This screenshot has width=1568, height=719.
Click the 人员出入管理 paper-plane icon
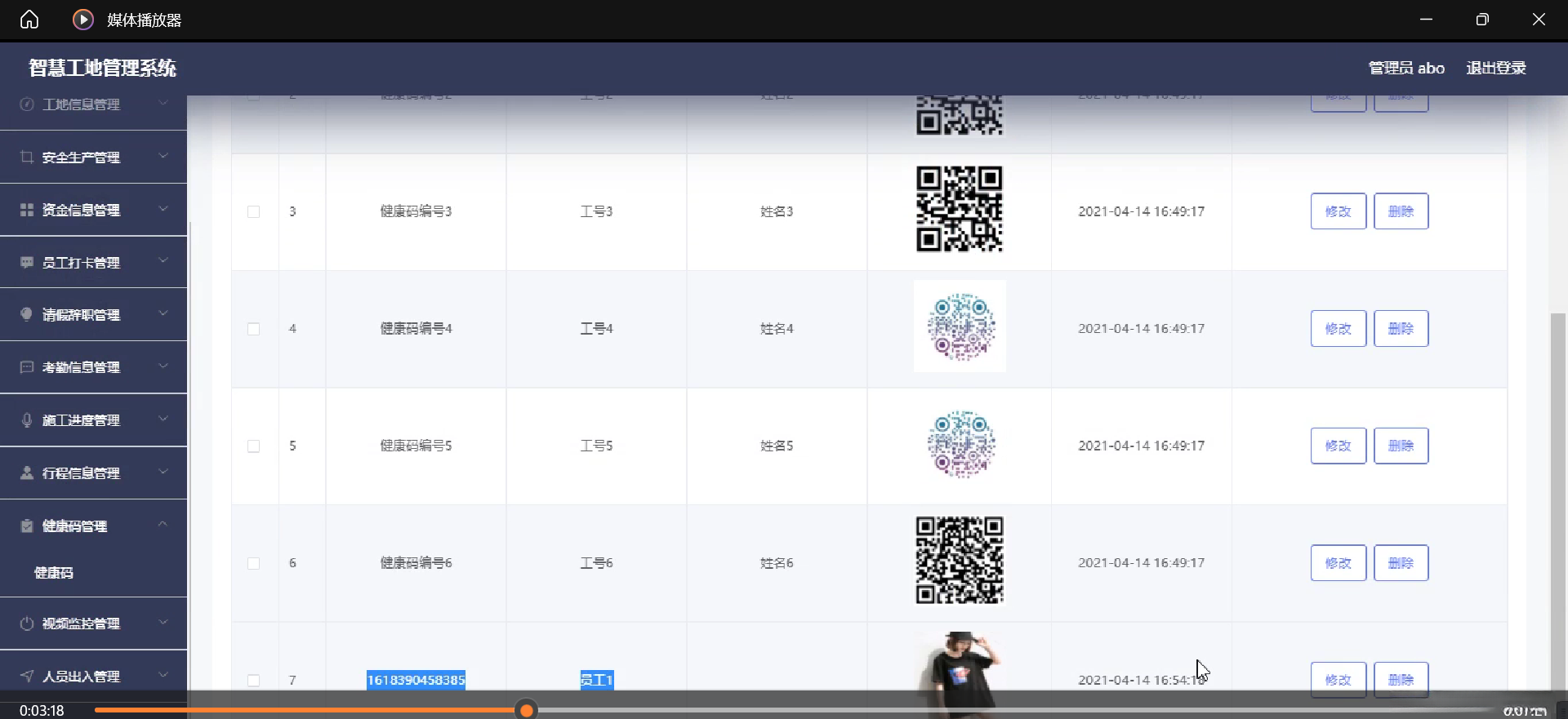pos(27,676)
